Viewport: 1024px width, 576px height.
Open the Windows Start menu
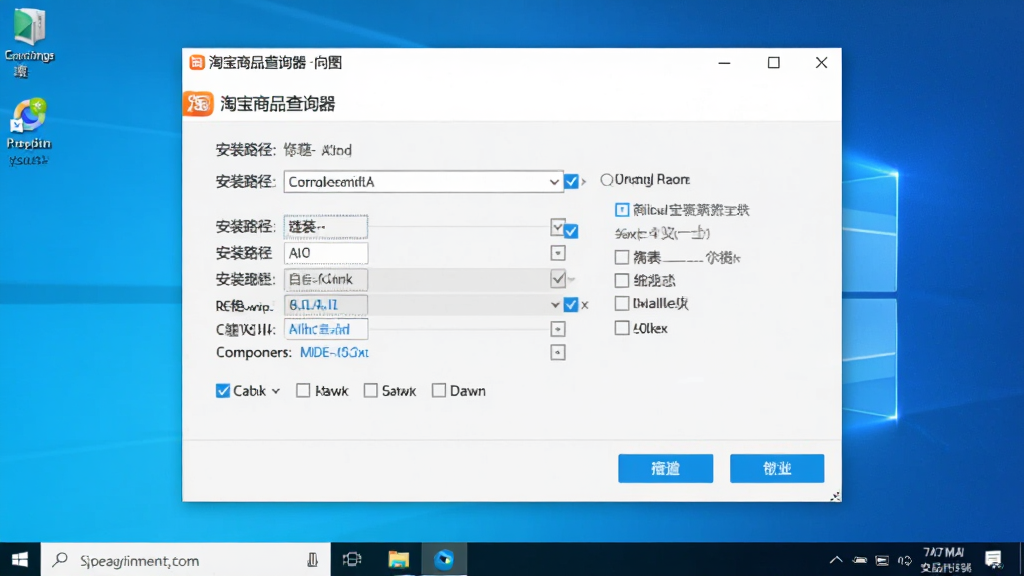pos(20,560)
